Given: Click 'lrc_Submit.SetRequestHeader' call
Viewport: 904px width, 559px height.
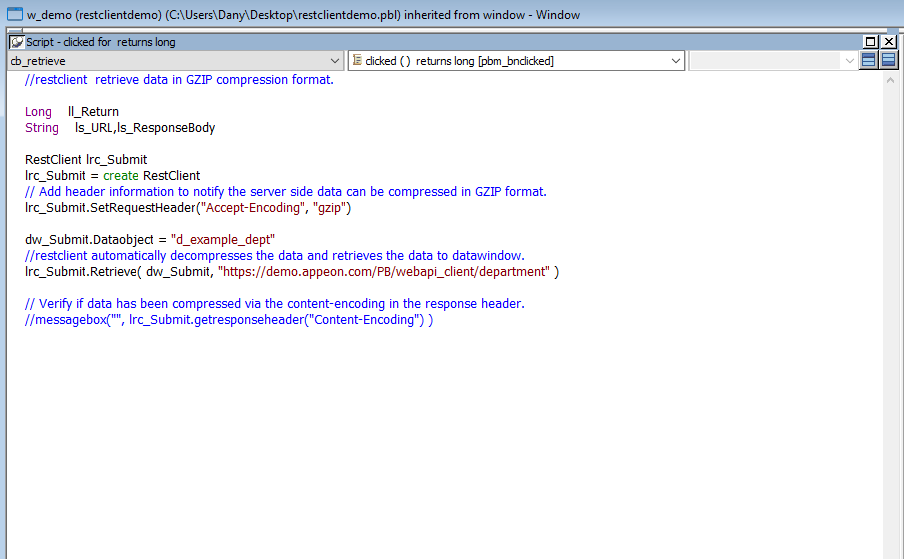Looking at the screenshot, I should [110, 207].
